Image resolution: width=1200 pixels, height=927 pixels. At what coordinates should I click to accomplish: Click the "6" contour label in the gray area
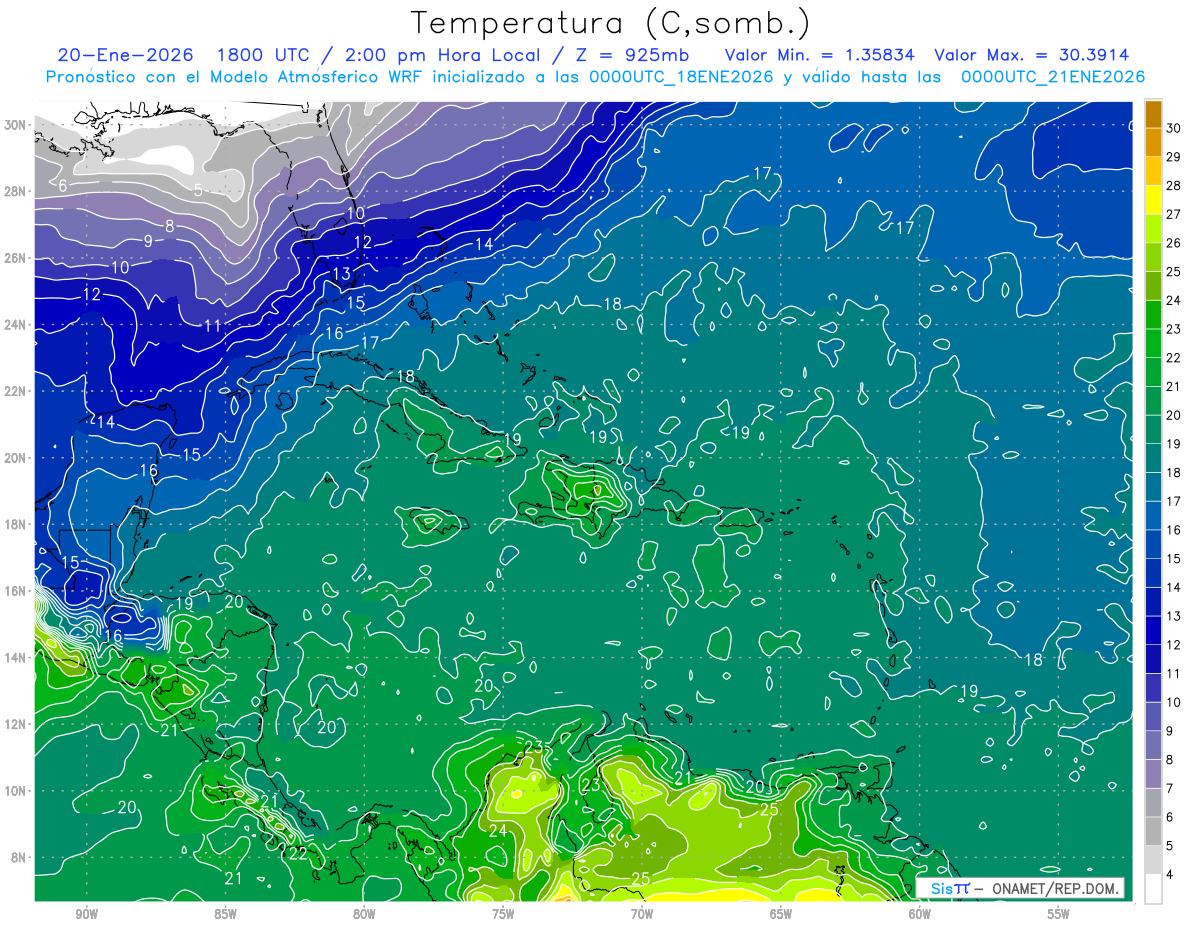tap(63, 186)
